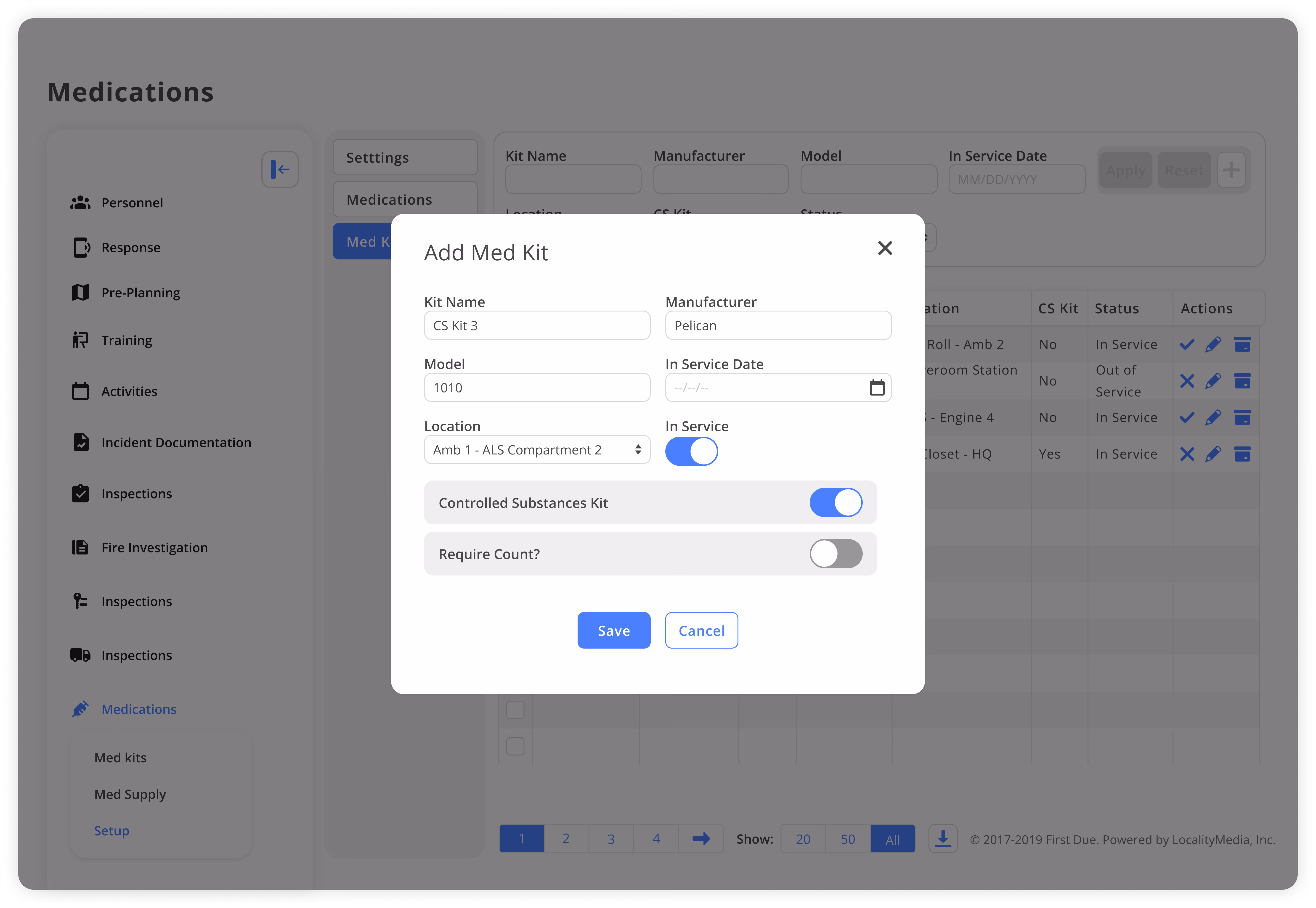Screen dimensions: 1316x908
Task: Click next page arrow in pagination
Action: [701, 839]
